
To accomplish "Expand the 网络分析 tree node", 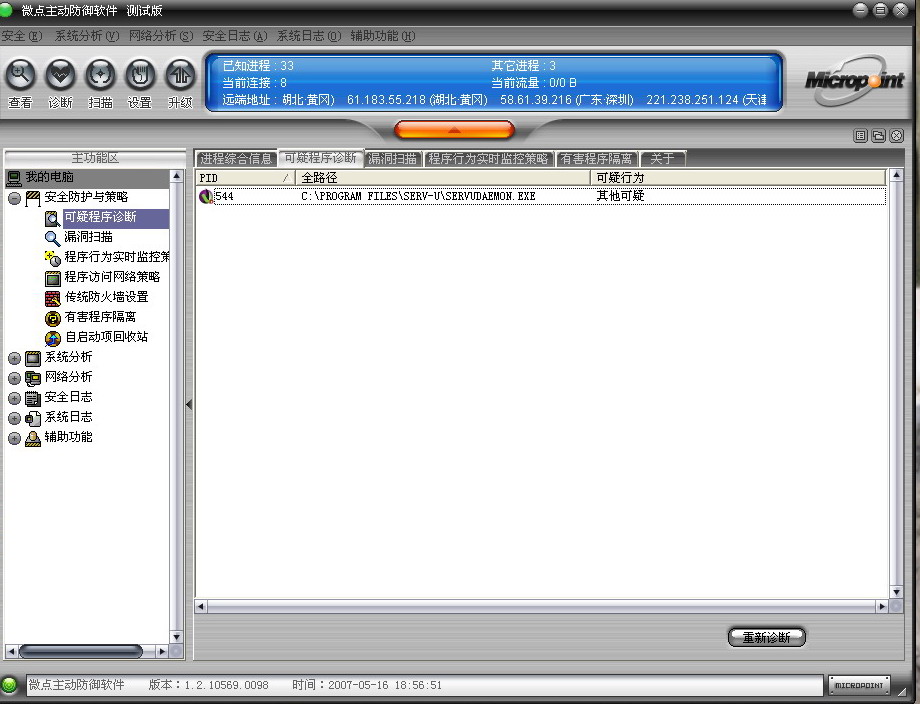I will (15, 378).
